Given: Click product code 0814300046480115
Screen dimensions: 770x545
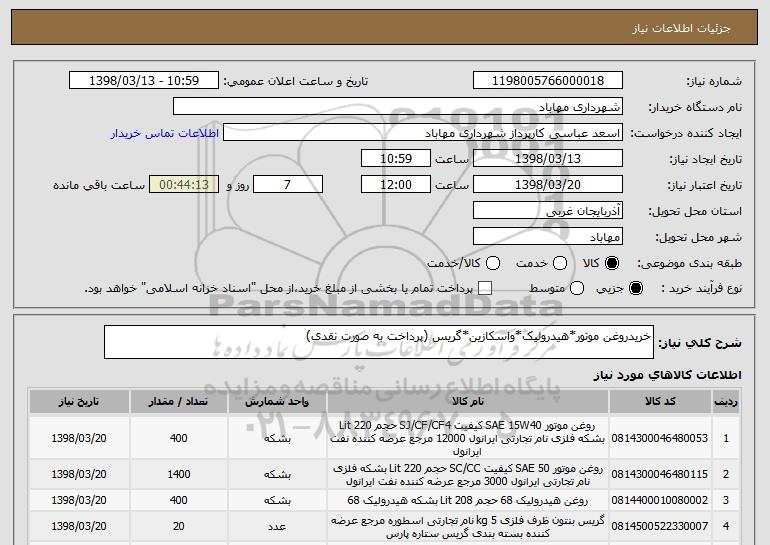Looking at the screenshot, I should click(660, 474).
